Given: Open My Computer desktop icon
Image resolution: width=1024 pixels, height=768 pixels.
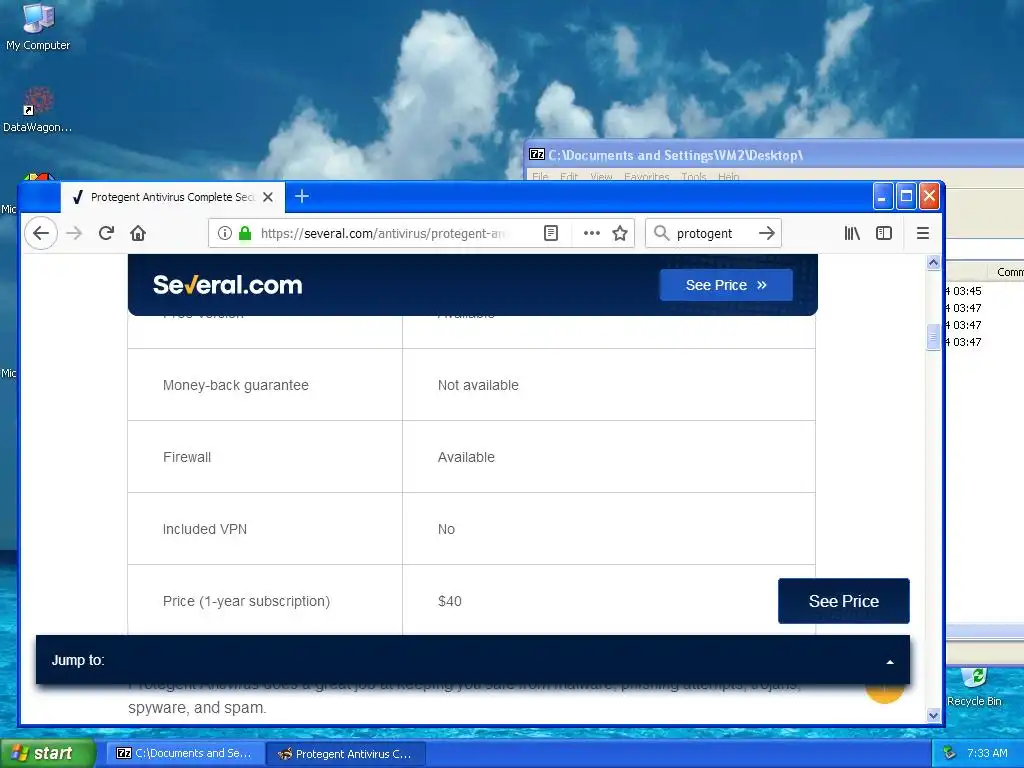Looking at the screenshot, I should pyautogui.click(x=38, y=27).
